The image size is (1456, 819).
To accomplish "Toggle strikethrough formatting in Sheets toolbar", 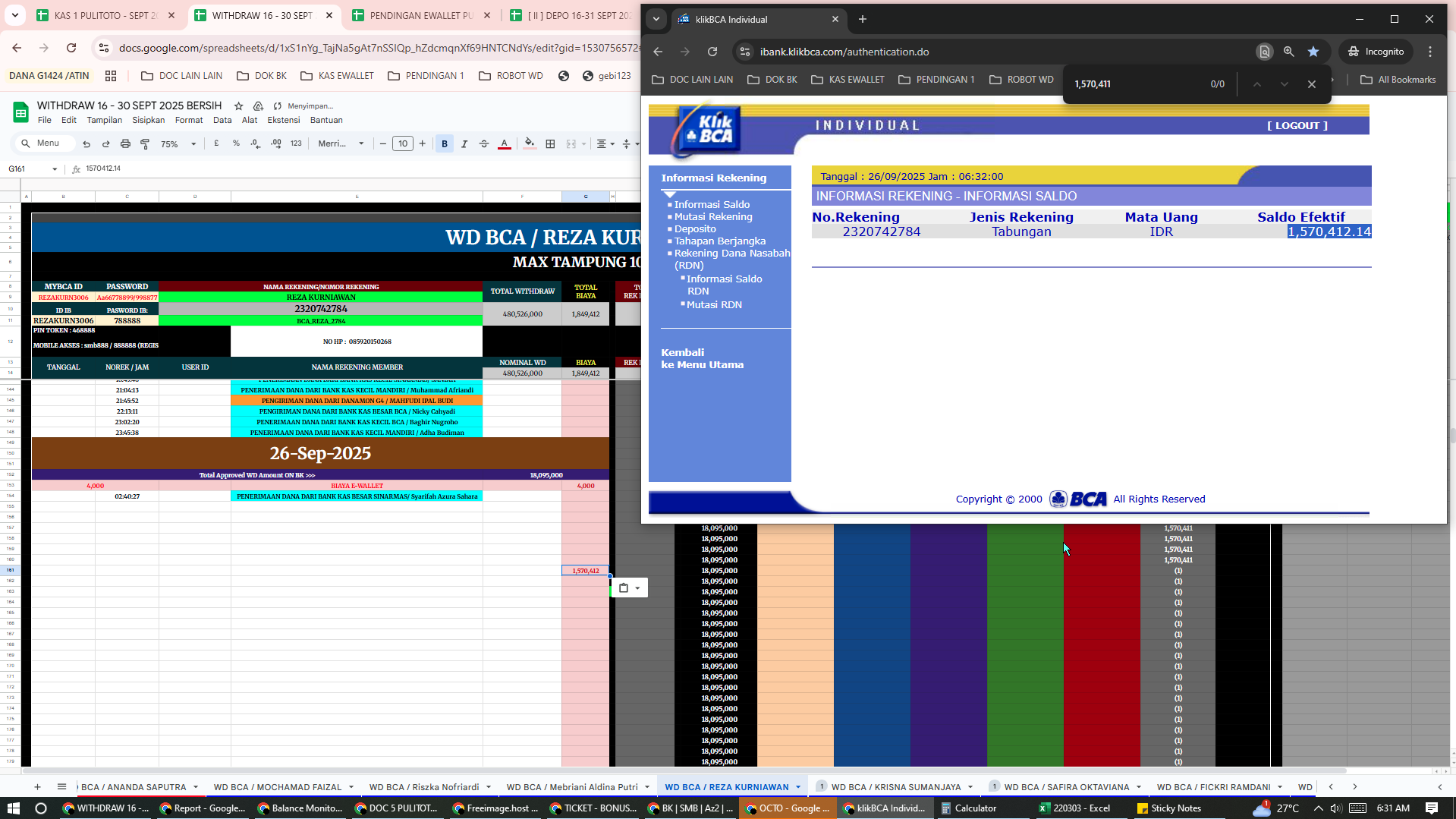I will (x=484, y=143).
